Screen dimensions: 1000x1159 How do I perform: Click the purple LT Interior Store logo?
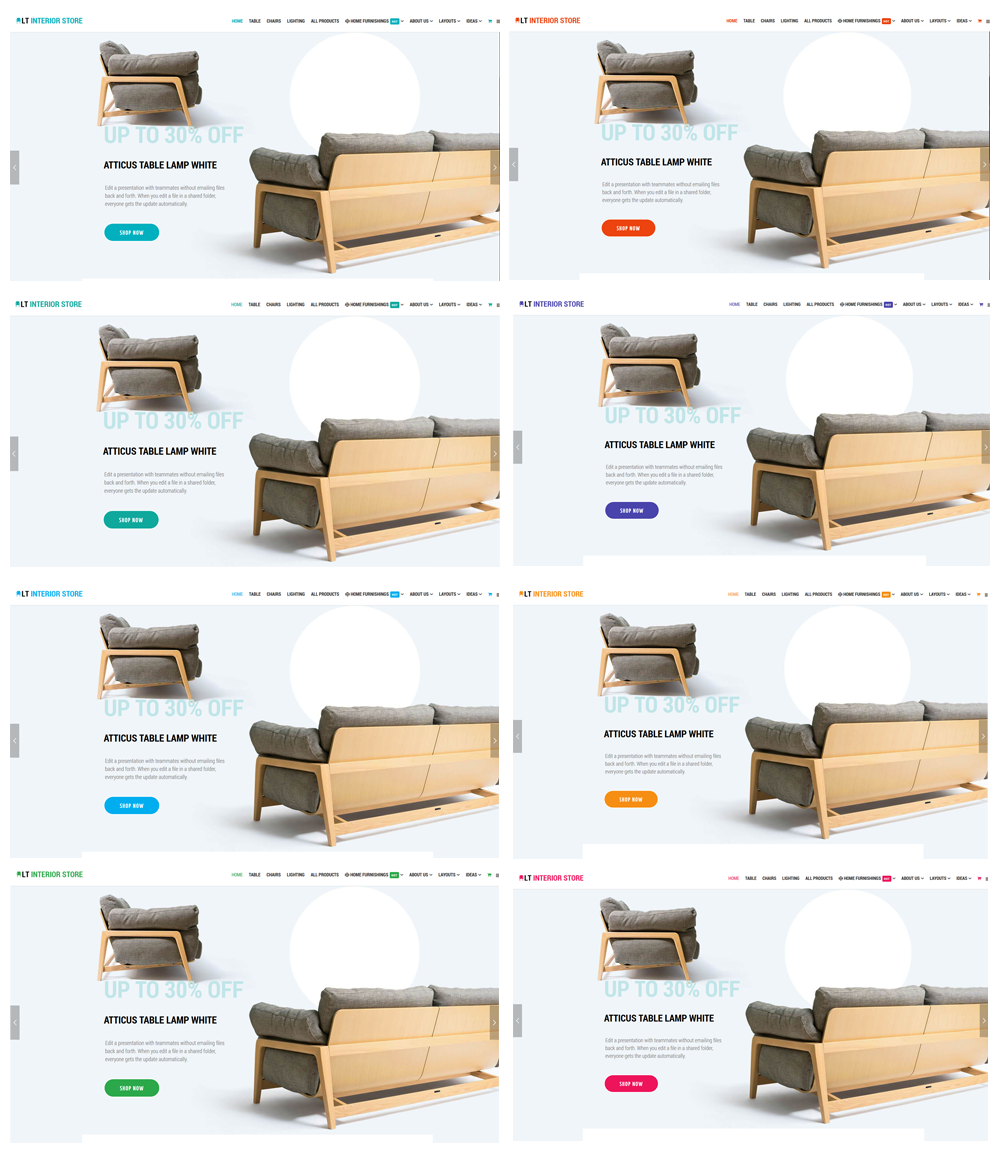point(551,304)
